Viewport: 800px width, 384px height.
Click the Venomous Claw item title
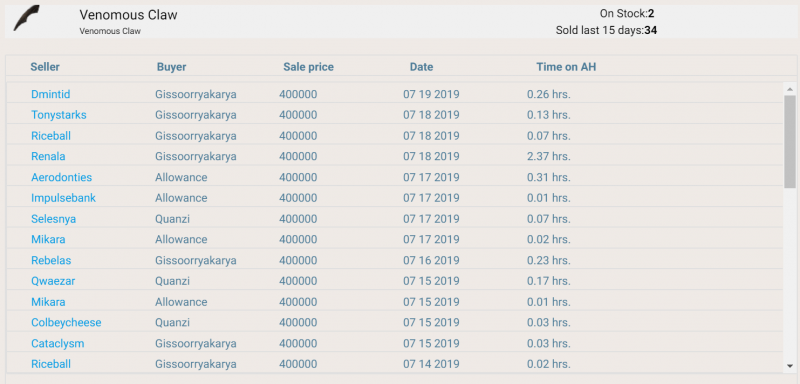pyautogui.click(x=129, y=15)
